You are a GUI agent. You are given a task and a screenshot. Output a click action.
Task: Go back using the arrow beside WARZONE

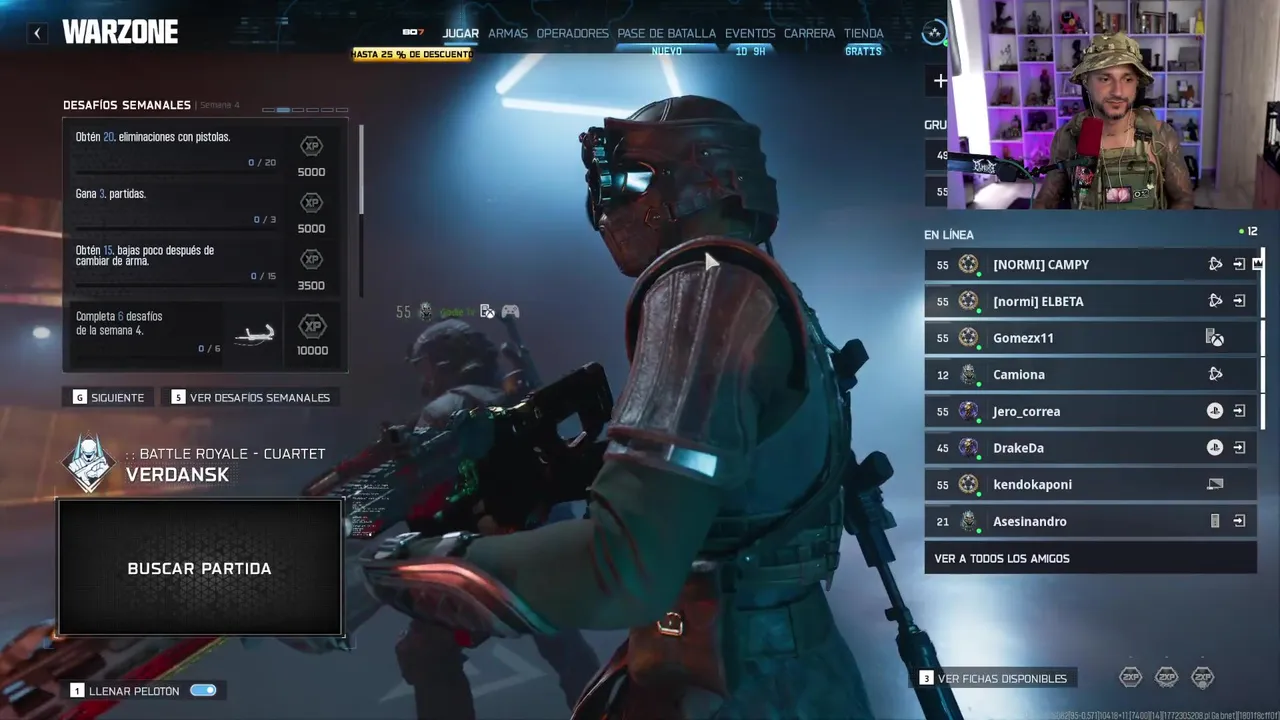37,33
